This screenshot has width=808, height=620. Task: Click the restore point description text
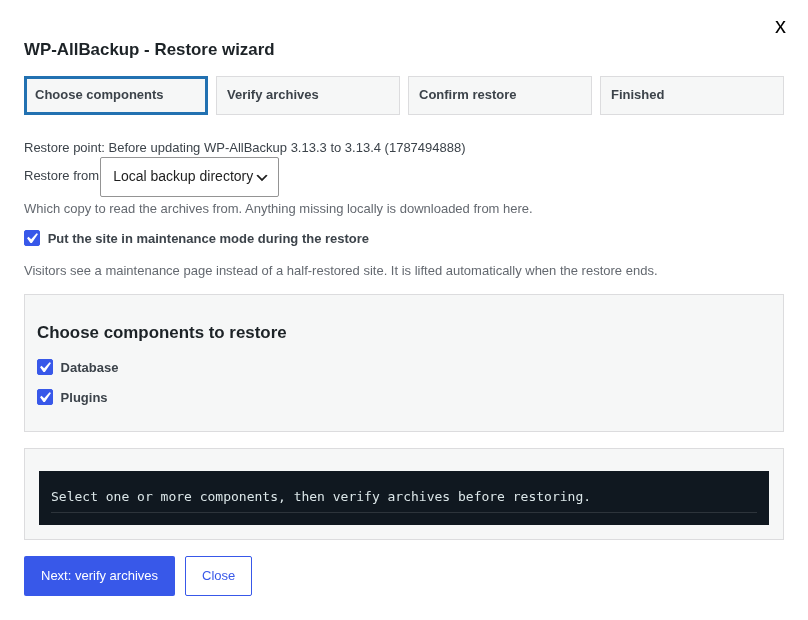pyautogui.click(x=245, y=148)
